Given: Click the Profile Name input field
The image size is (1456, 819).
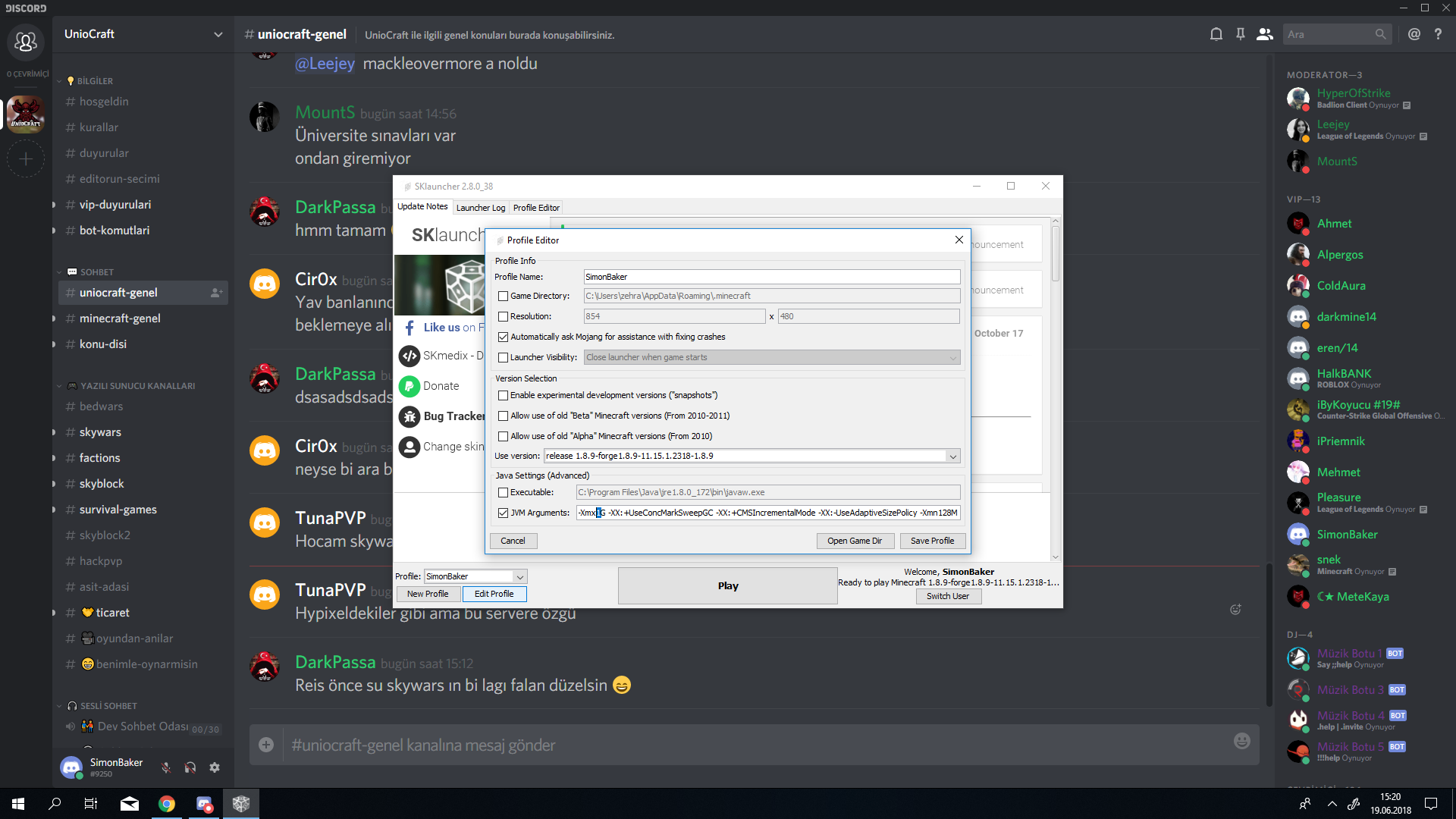Looking at the screenshot, I should [x=772, y=278].
